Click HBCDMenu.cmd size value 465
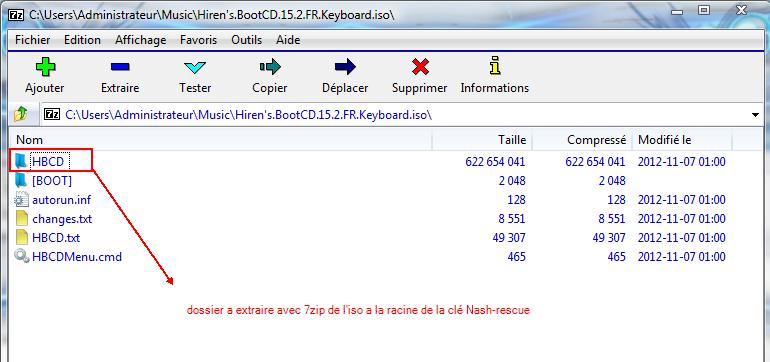The height and width of the screenshot is (362, 770). 516,257
